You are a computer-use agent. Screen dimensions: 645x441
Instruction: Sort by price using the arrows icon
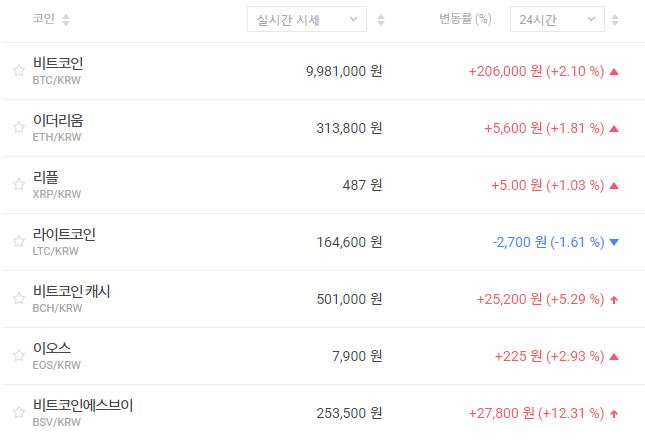(x=381, y=20)
